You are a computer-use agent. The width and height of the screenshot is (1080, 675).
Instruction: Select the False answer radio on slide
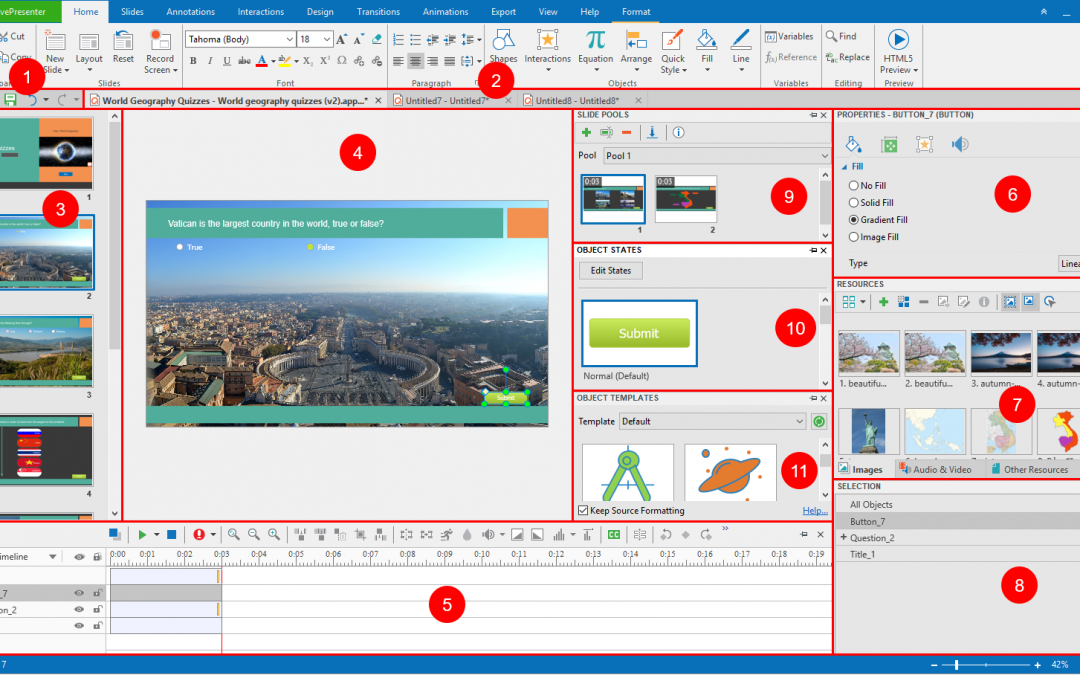pos(311,247)
